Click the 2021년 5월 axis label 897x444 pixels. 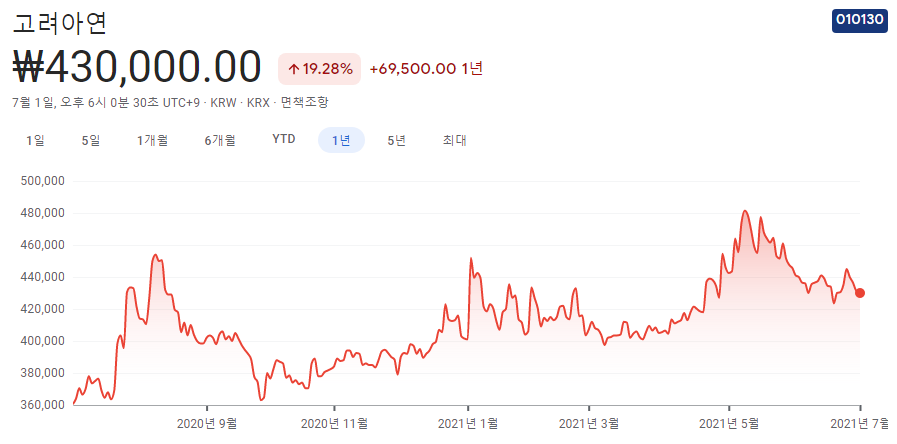click(728, 424)
